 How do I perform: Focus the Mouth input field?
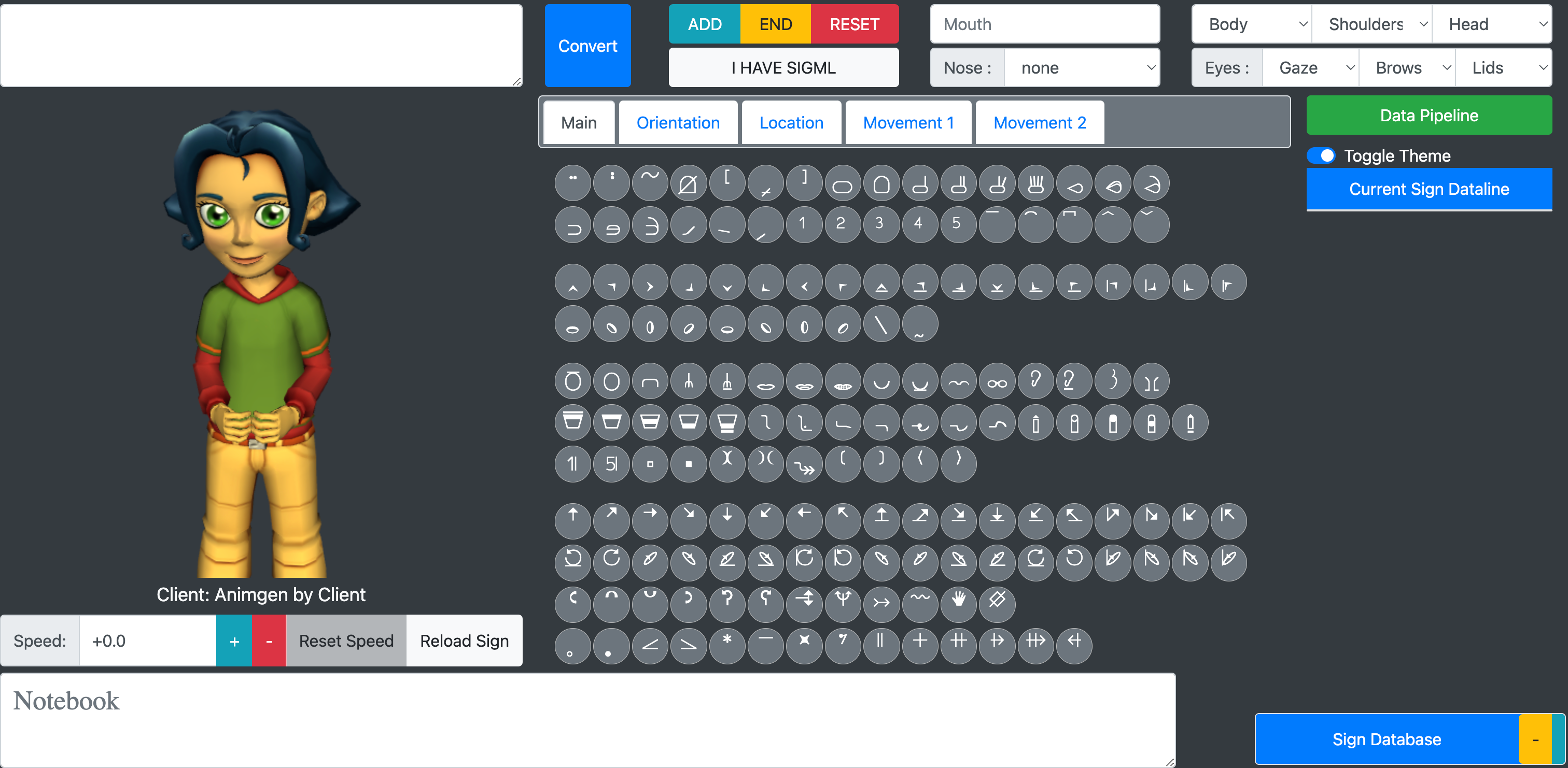pyautogui.click(x=1045, y=24)
